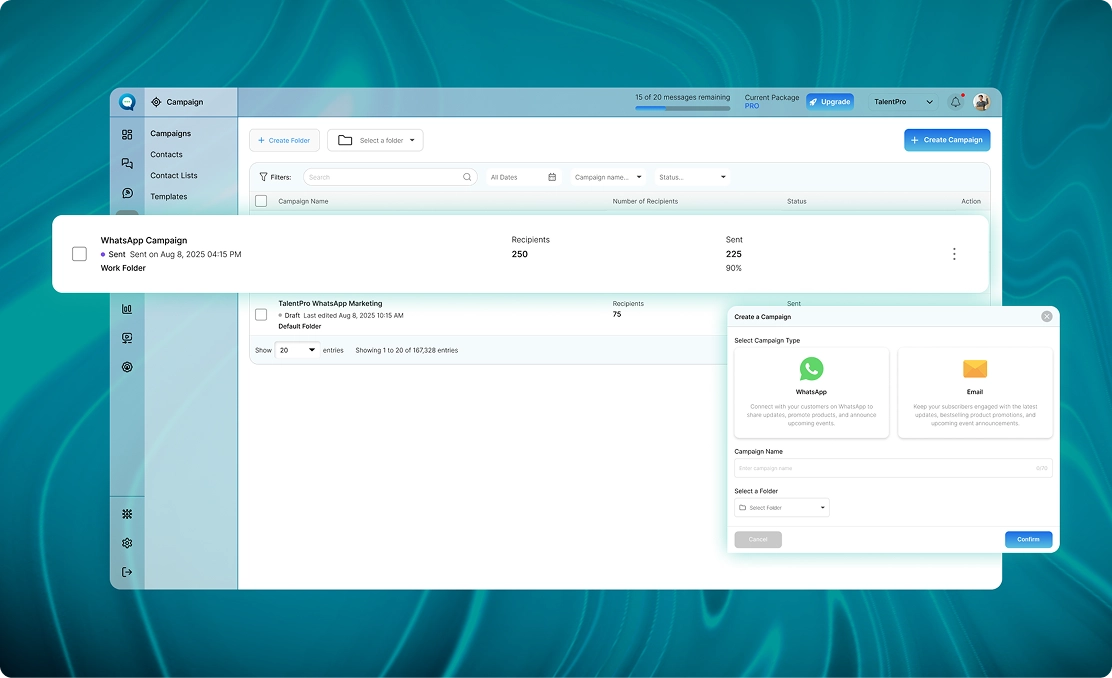Go to Campaigns in side menu
Image resolution: width=1112 pixels, height=678 pixels.
pyautogui.click(x=170, y=133)
